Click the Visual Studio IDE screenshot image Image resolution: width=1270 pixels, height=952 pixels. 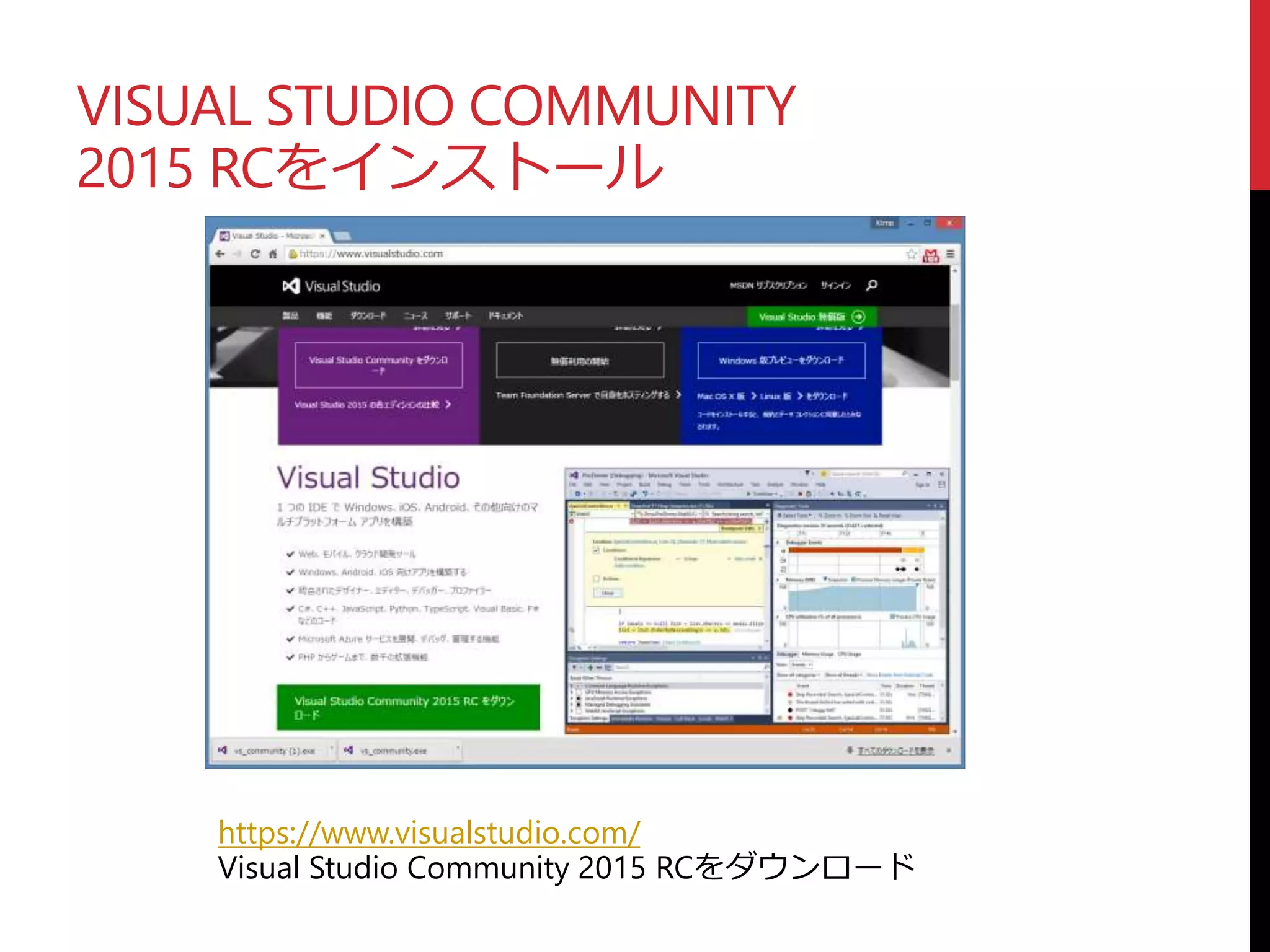(757, 601)
